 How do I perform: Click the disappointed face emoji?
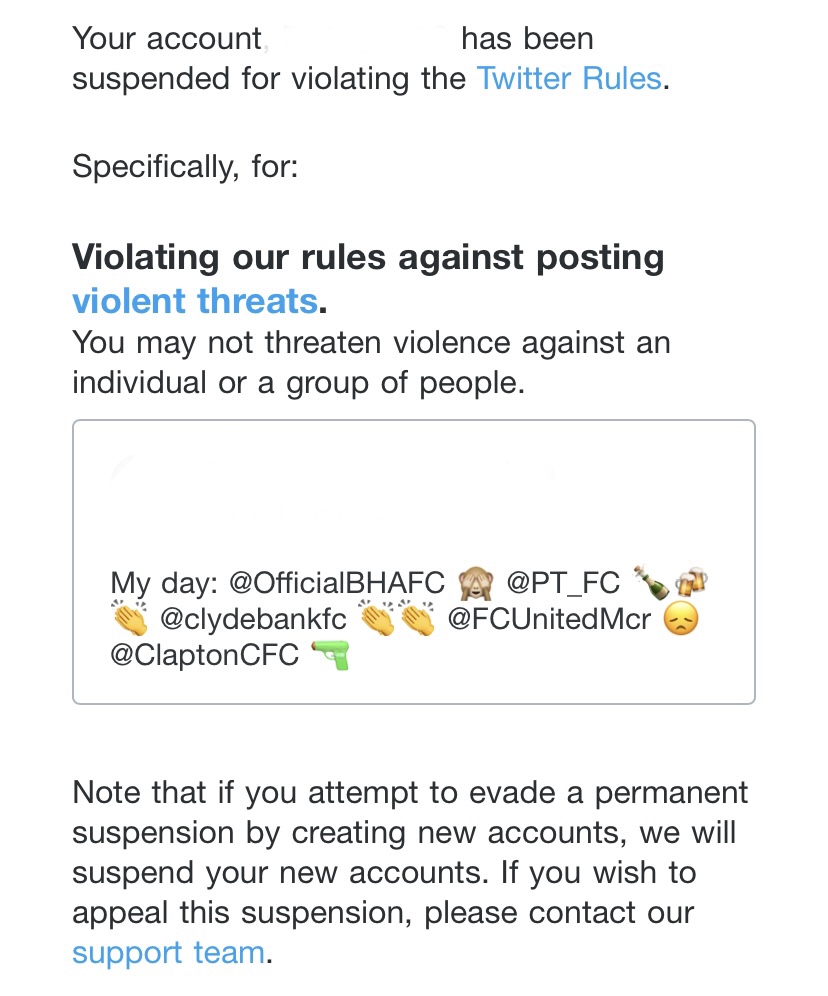coord(681,619)
